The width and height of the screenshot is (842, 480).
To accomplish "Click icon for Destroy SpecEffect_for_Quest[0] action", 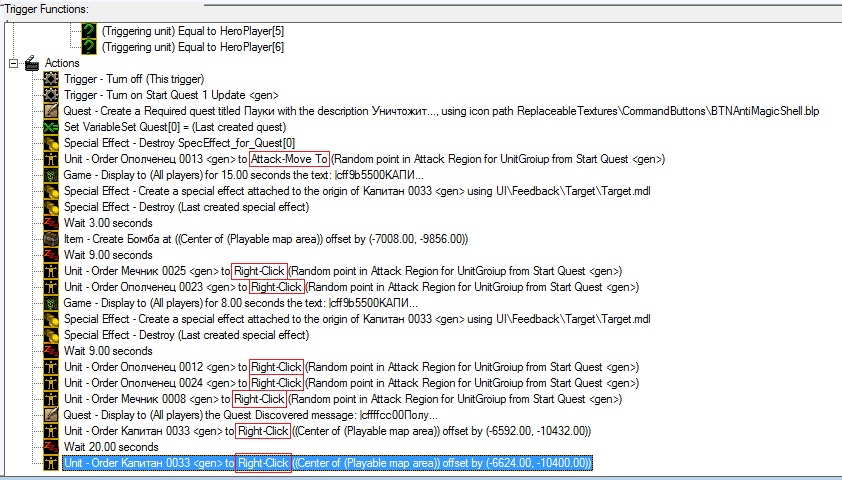I will [x=51, y=143].
